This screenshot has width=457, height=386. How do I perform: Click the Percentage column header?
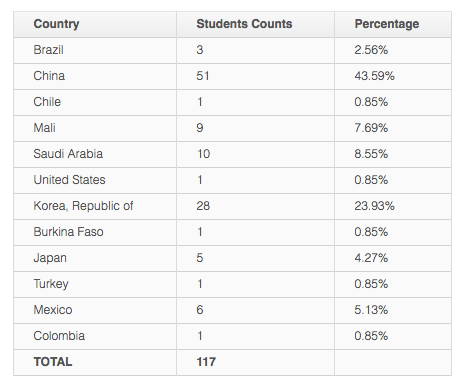click(x=393, y=24)
